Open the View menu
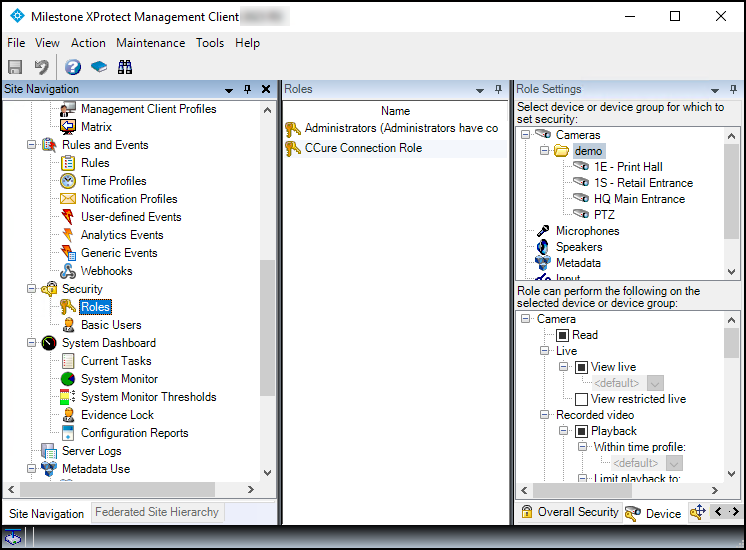 click(47, 43)
